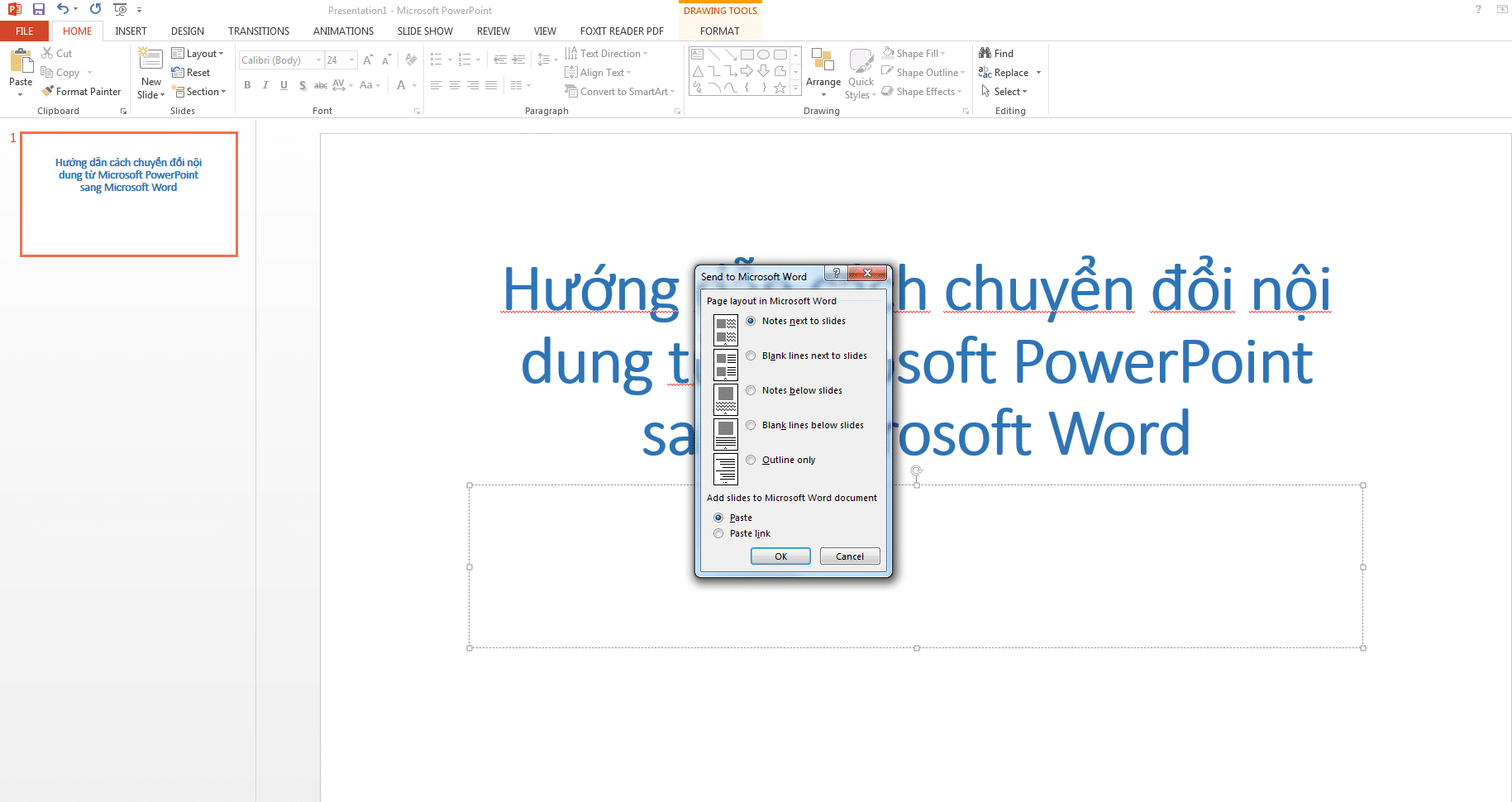Image resolution: width=1512 pixels, height=802 pixels.
Task: Click Convert to SmartArt
Action: click(x=619, y=92)
